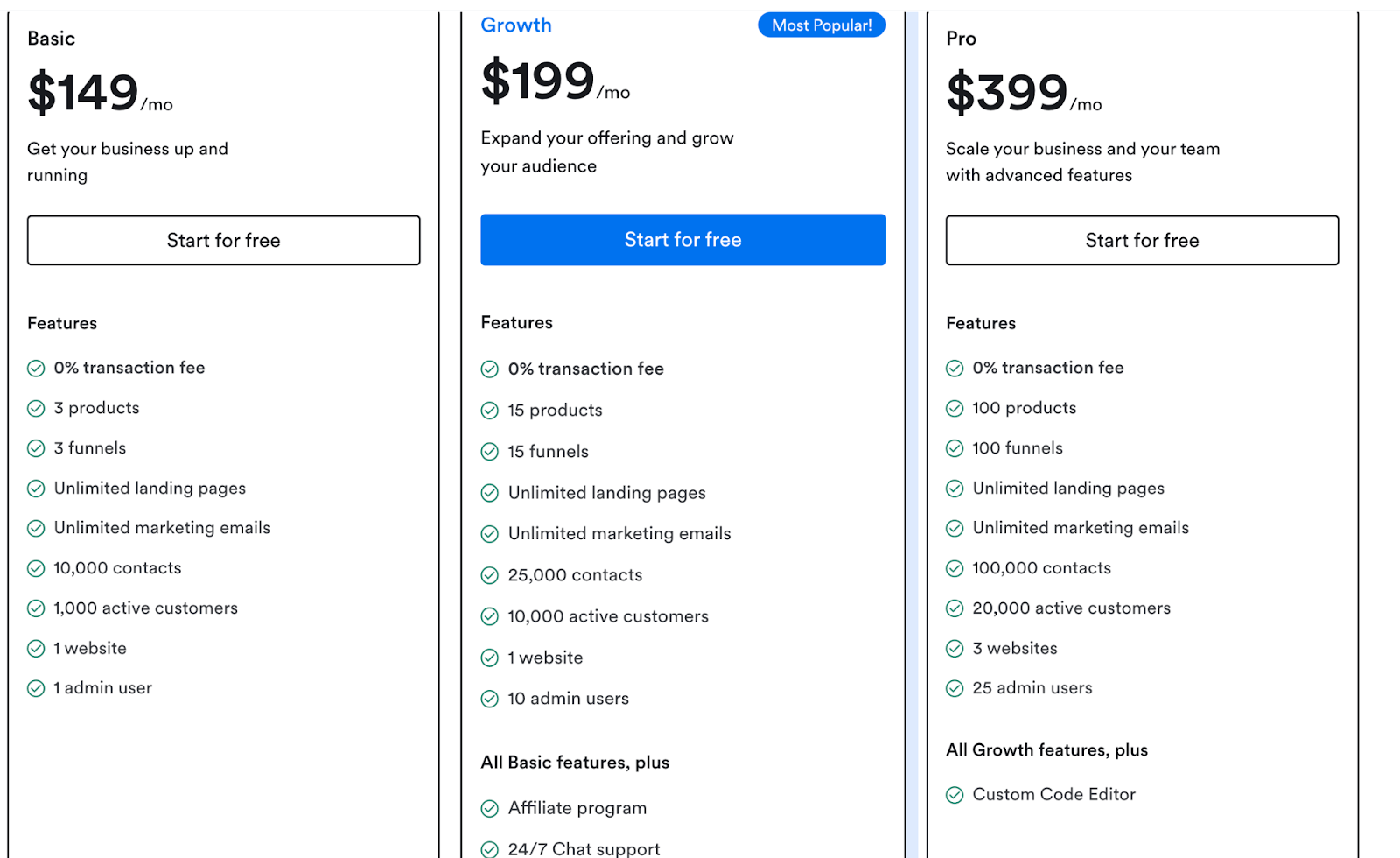The height and width of the screenshot is (858, 1400).
Task: Click checkmark icon next to 15 funnels
Action: click(490, 452)
